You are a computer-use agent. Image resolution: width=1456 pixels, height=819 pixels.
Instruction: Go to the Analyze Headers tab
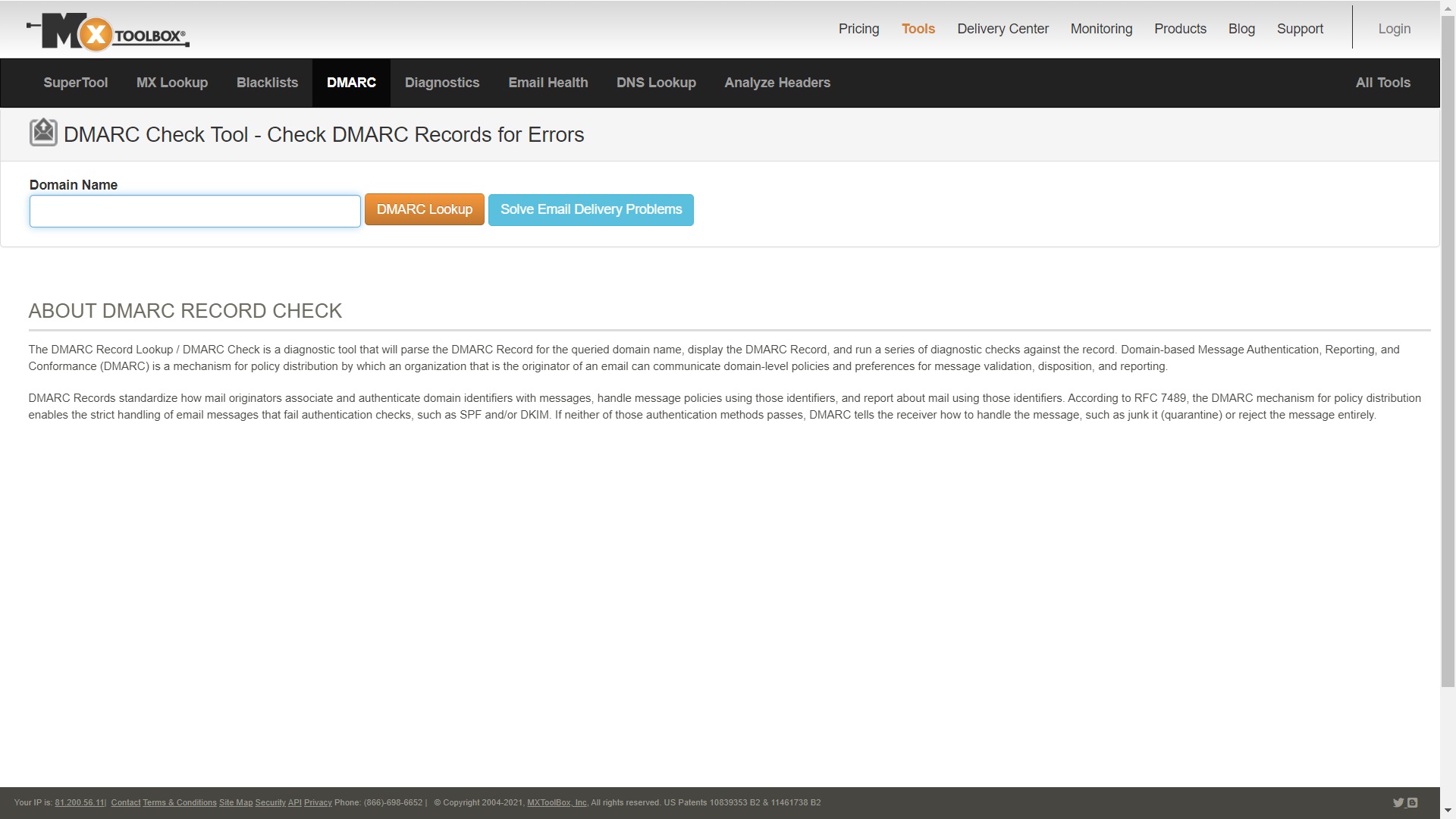coord(777,83)
